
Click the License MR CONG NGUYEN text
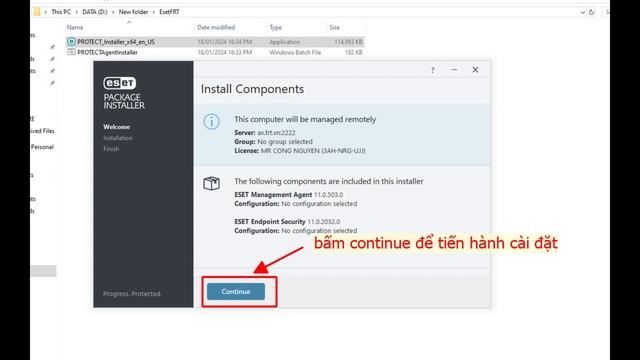pyautogui.click(x=300, y=151)
